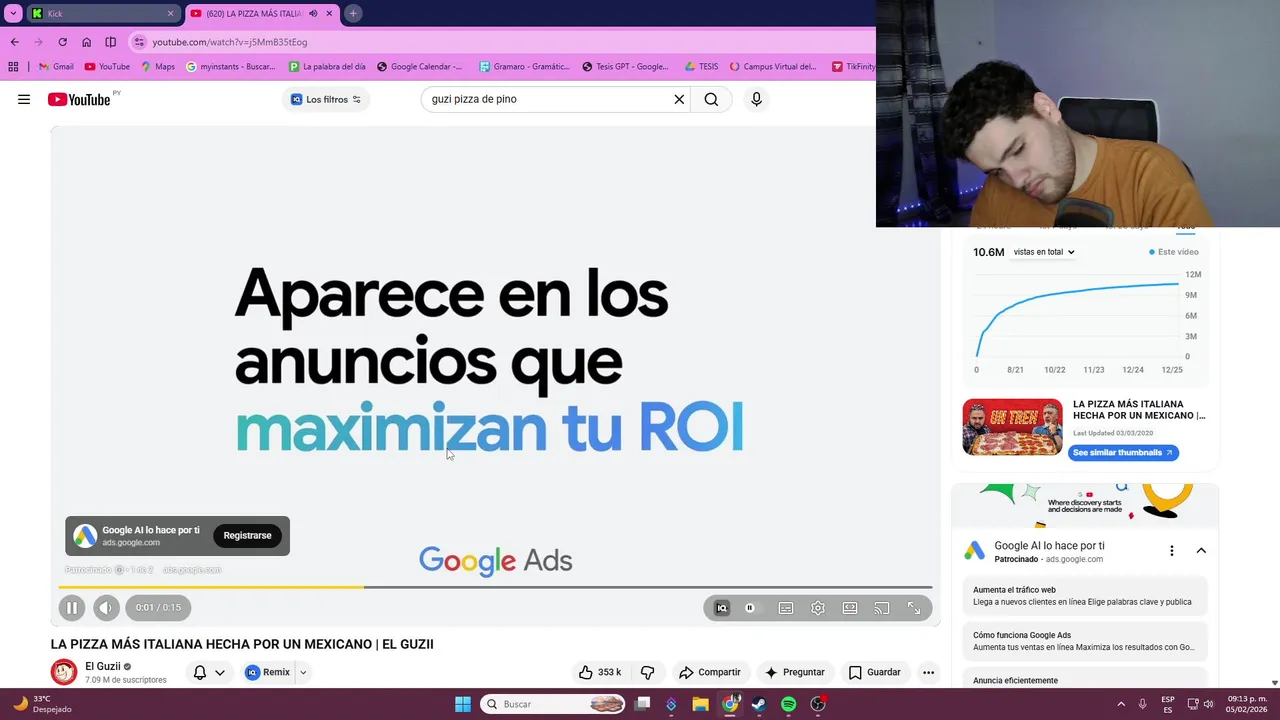Screen dimensions: 1280x720
Task: Open the Windows Start menu
Action: pyautogui.click(x=462, y=704)
